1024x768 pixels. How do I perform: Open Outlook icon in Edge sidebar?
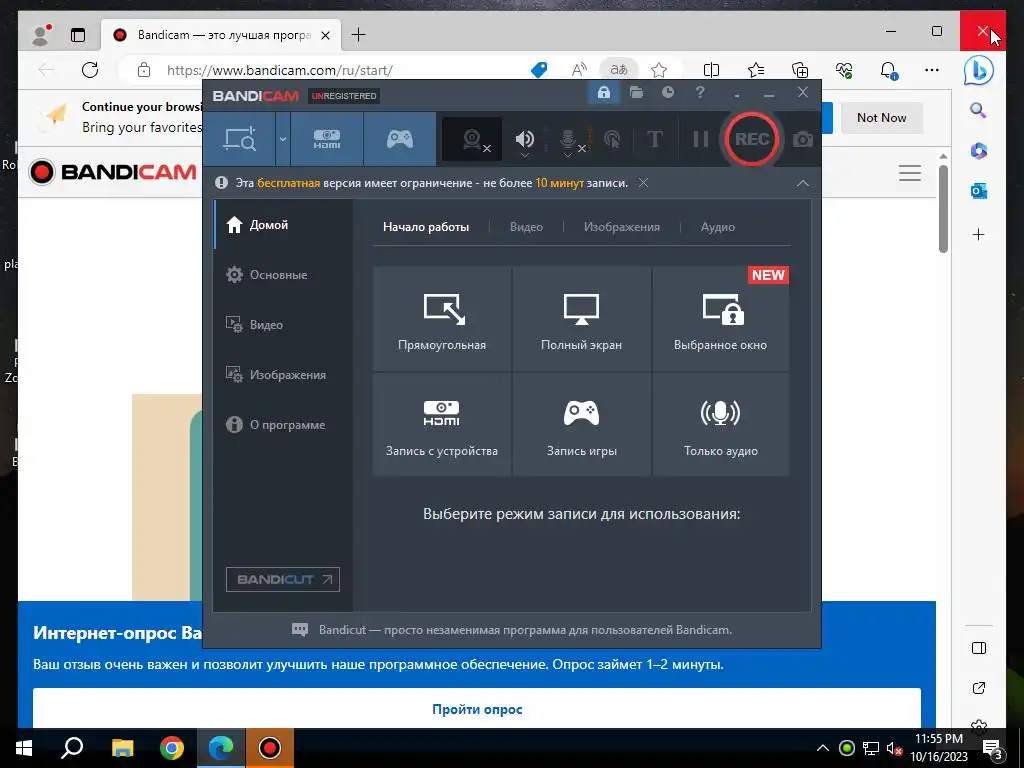tap(978, 191)
